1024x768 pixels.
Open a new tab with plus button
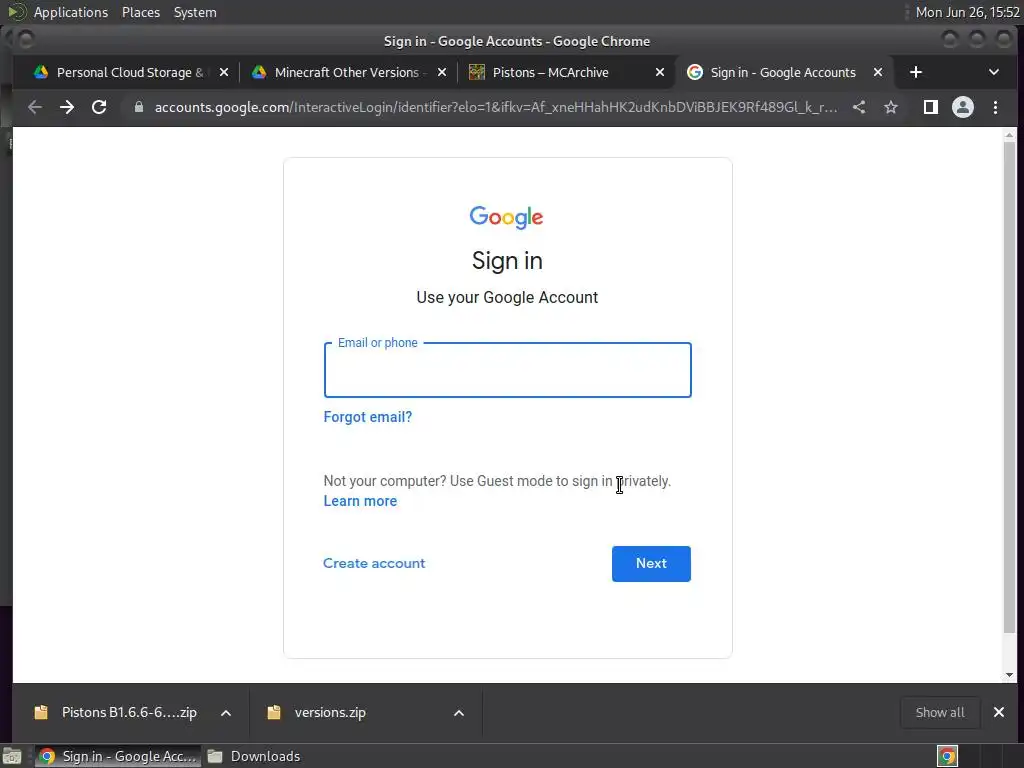pos(916,72)
